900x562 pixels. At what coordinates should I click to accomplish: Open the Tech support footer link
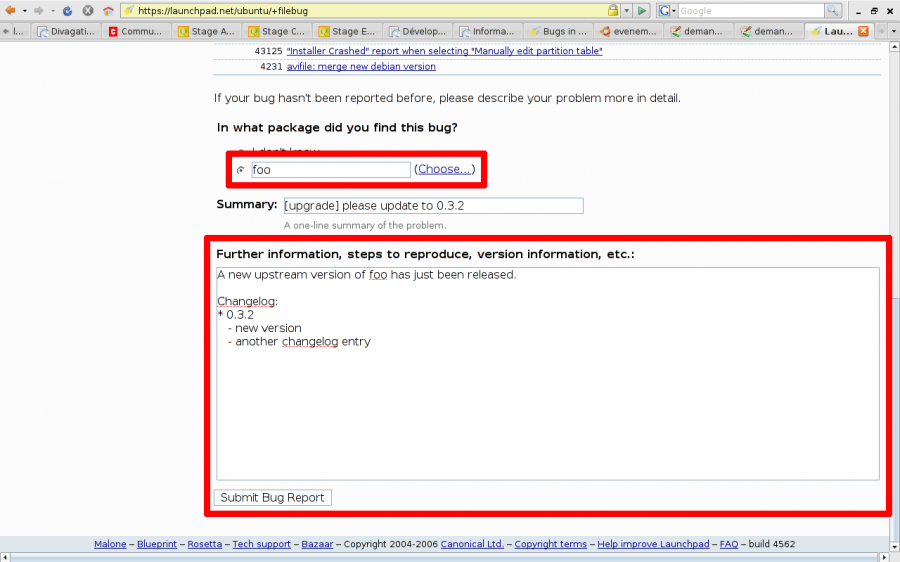click(261, 544)
